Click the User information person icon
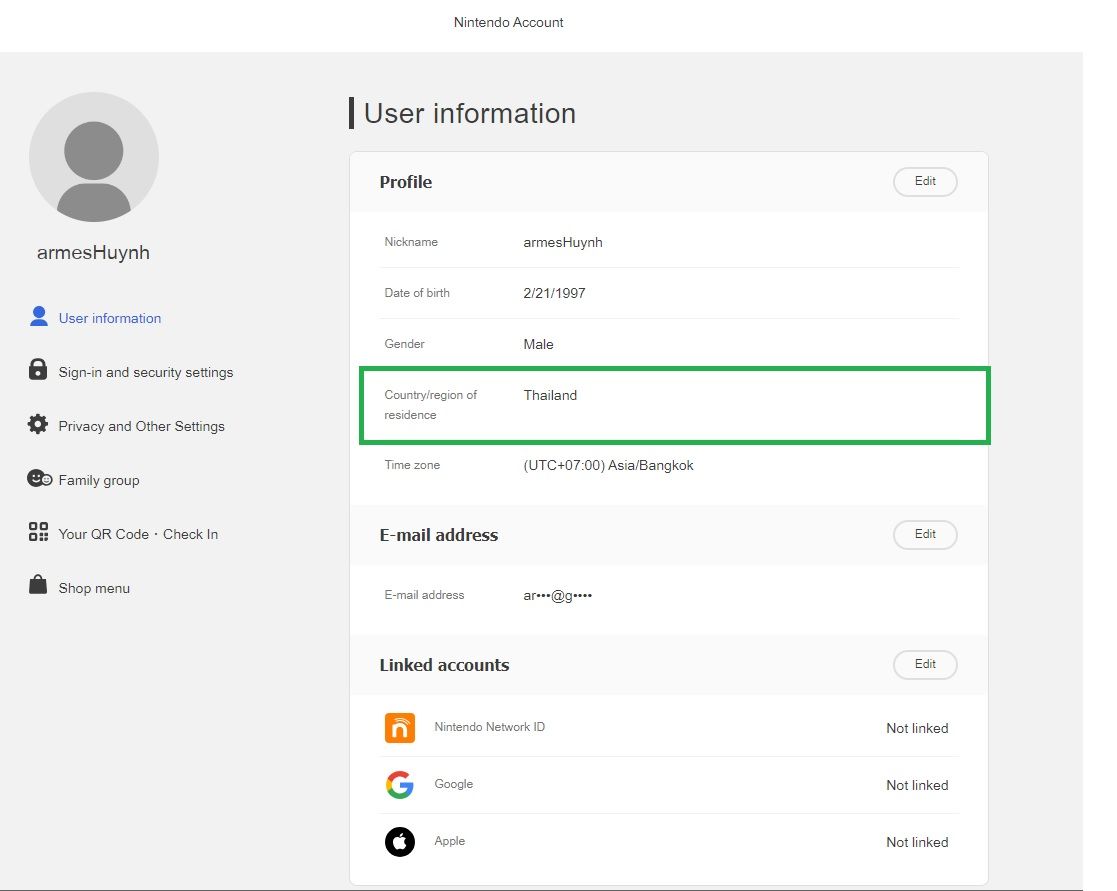 (x=39, y=316)
